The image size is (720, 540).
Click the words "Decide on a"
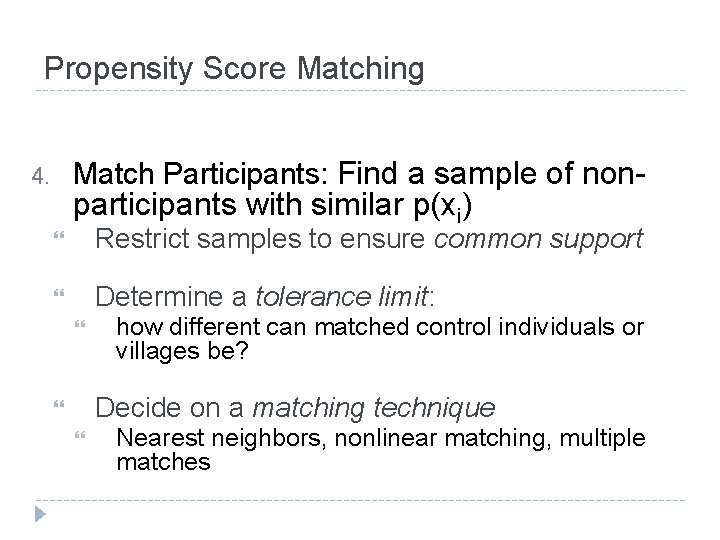click(x=170, y=408)
